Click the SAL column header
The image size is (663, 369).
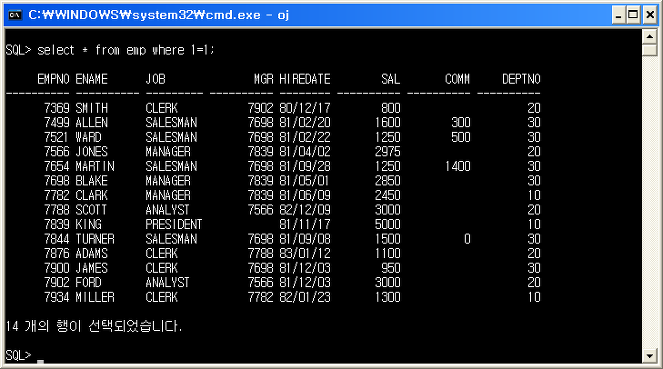coord(390,79)
